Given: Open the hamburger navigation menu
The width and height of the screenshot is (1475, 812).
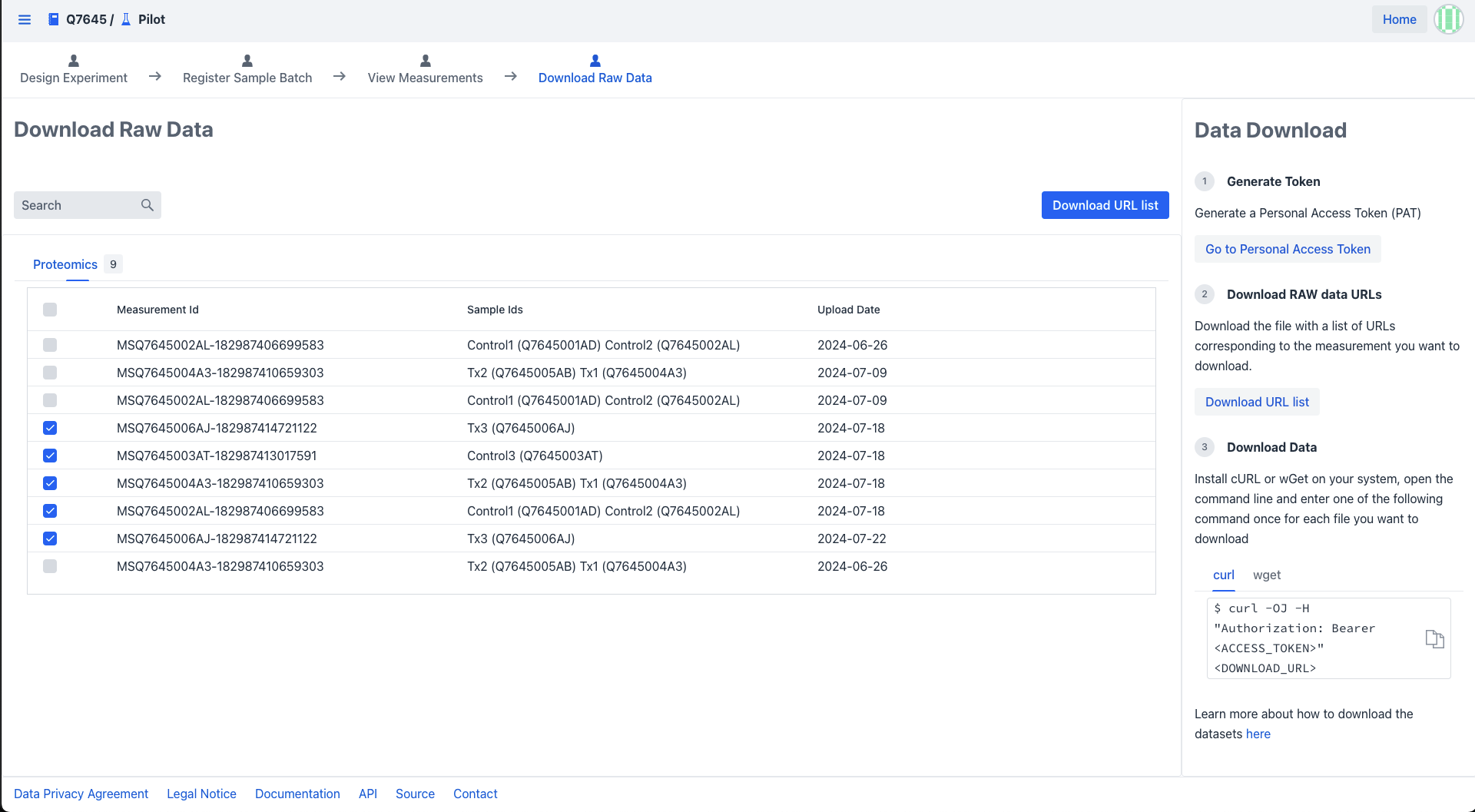Looking at the screenshot, I should click(x=25, y=19).
